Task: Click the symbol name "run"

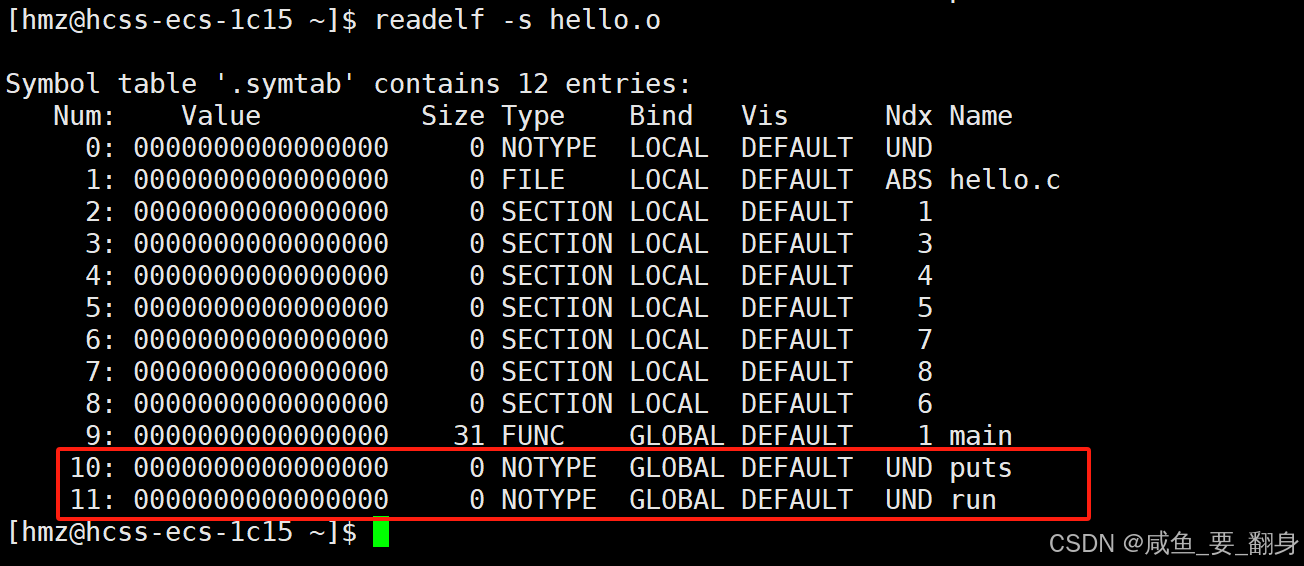Action: 973,500
